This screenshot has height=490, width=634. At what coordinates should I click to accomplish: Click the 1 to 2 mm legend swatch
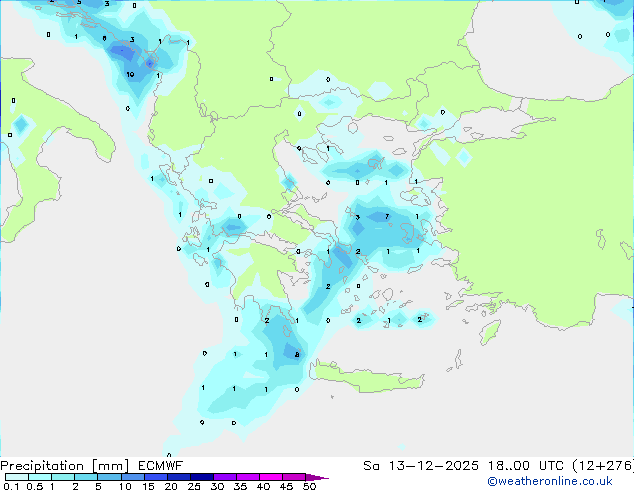coord(63,477)
